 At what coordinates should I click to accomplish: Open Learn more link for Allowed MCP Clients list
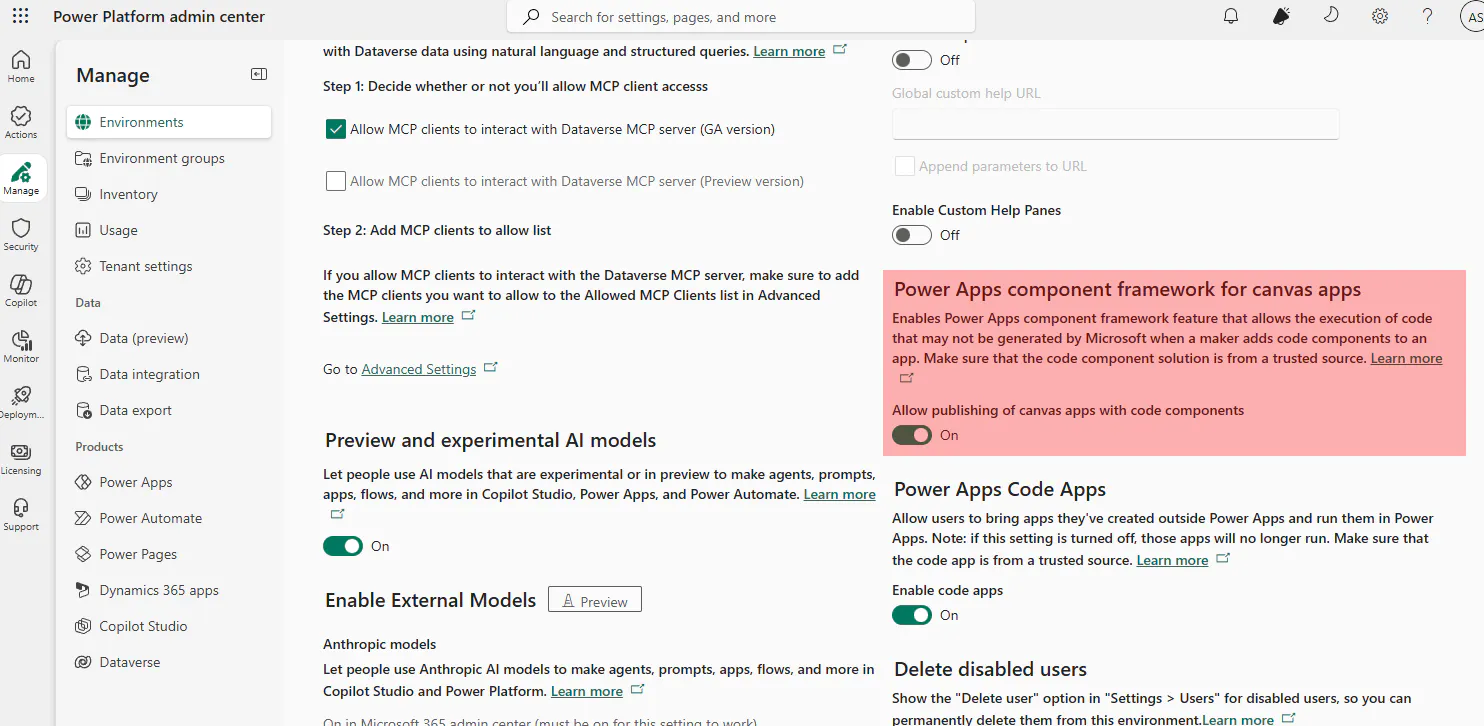pyautogui.click(x=418, y=317)
